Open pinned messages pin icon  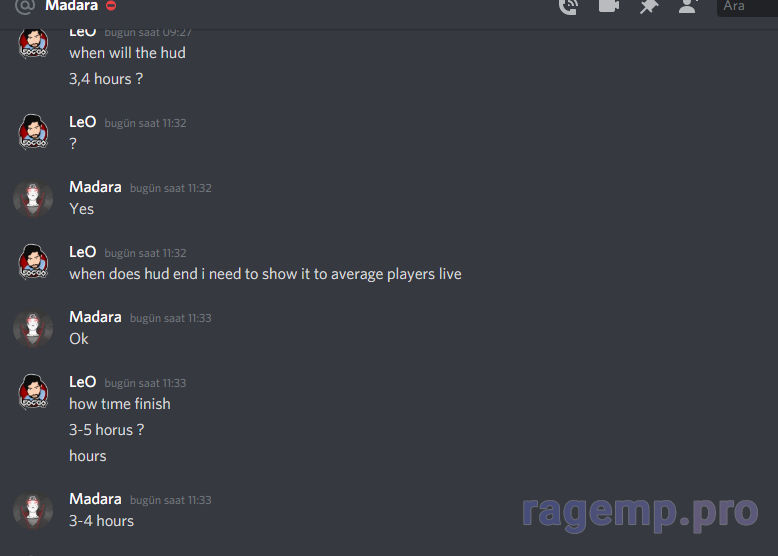[x=648, y=6]
